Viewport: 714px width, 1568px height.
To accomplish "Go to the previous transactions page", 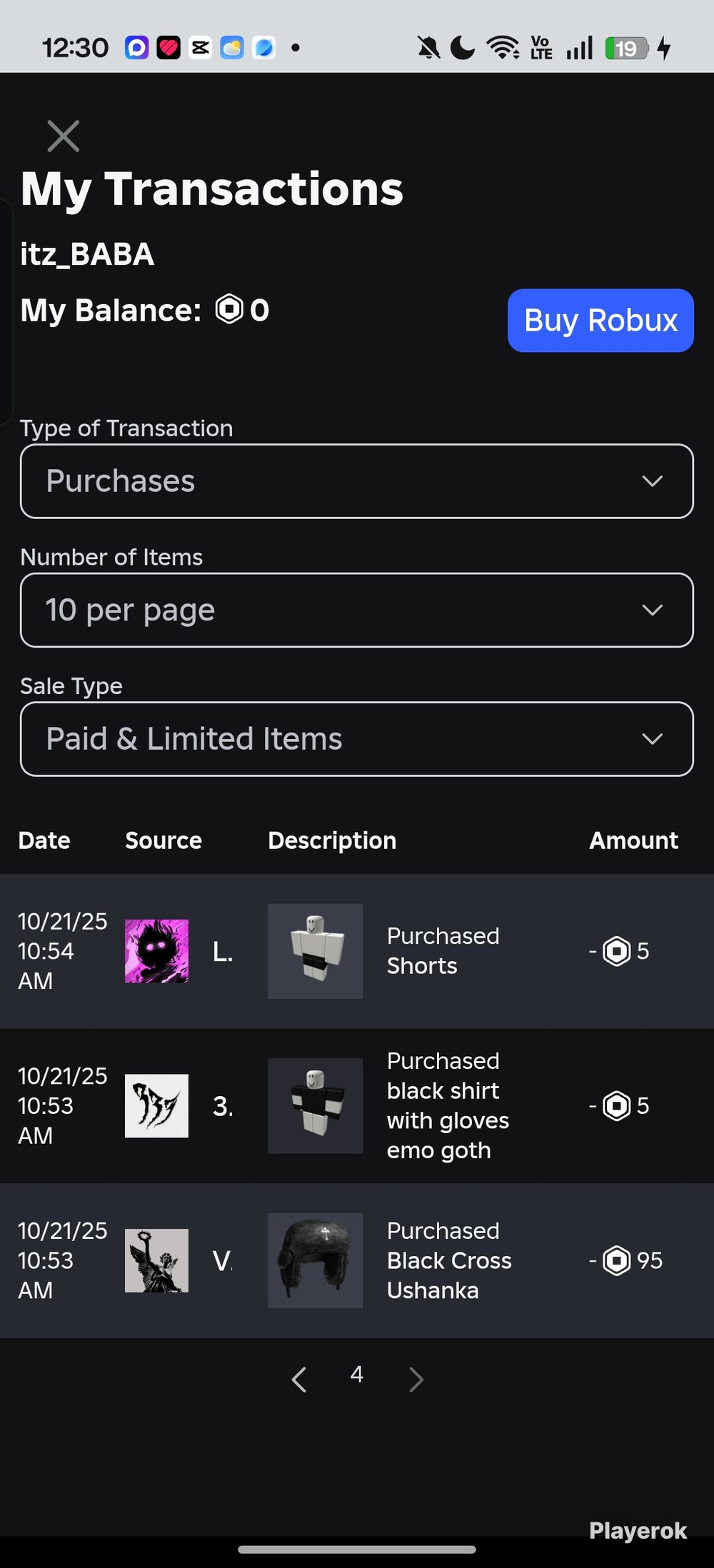I will 299,1379.
